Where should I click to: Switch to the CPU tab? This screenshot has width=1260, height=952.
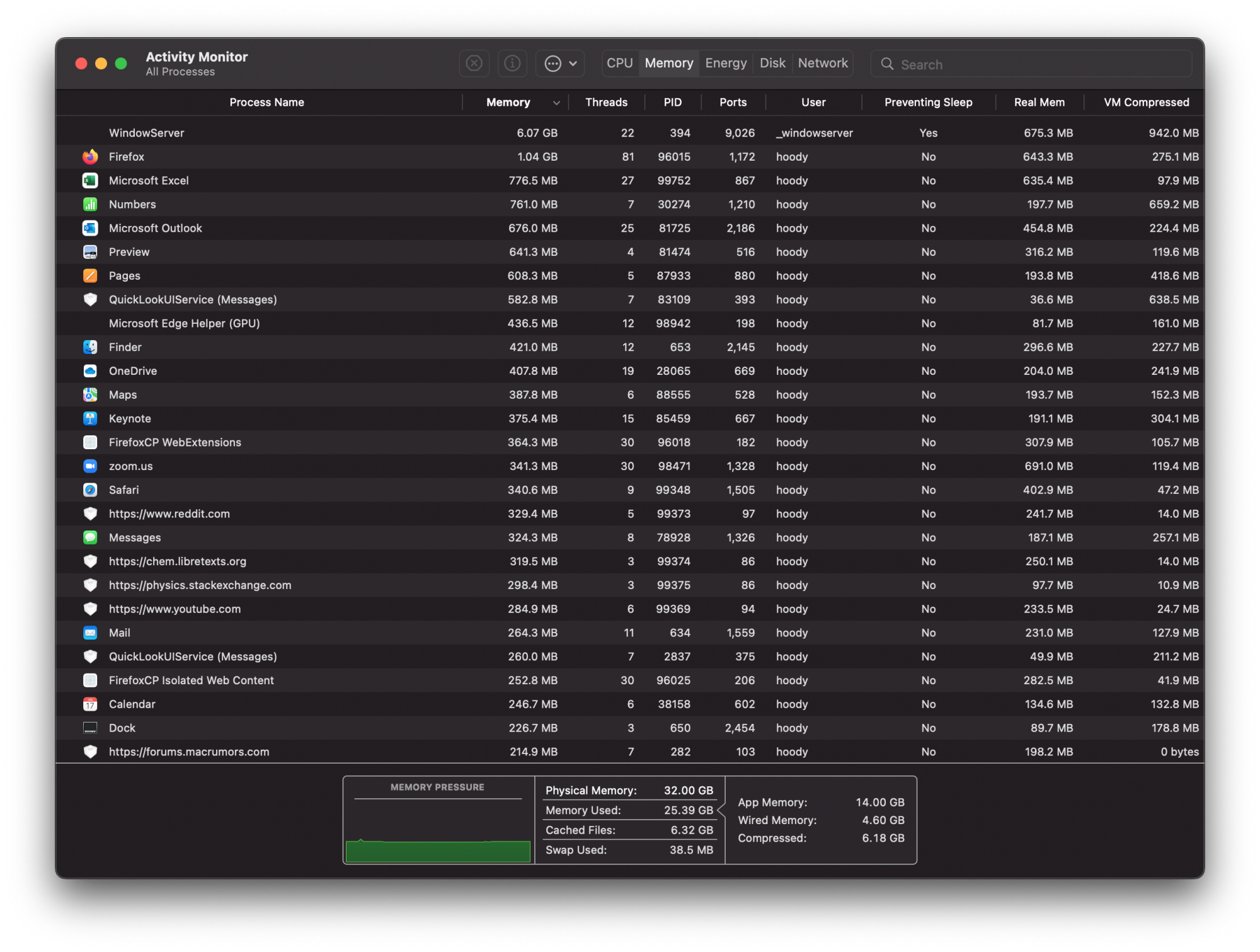(x=619, y=64)
